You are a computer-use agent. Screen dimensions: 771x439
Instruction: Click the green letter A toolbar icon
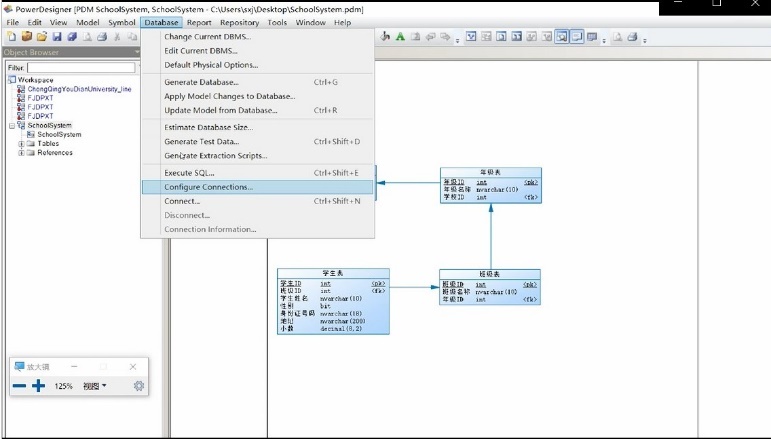point(400,37)
